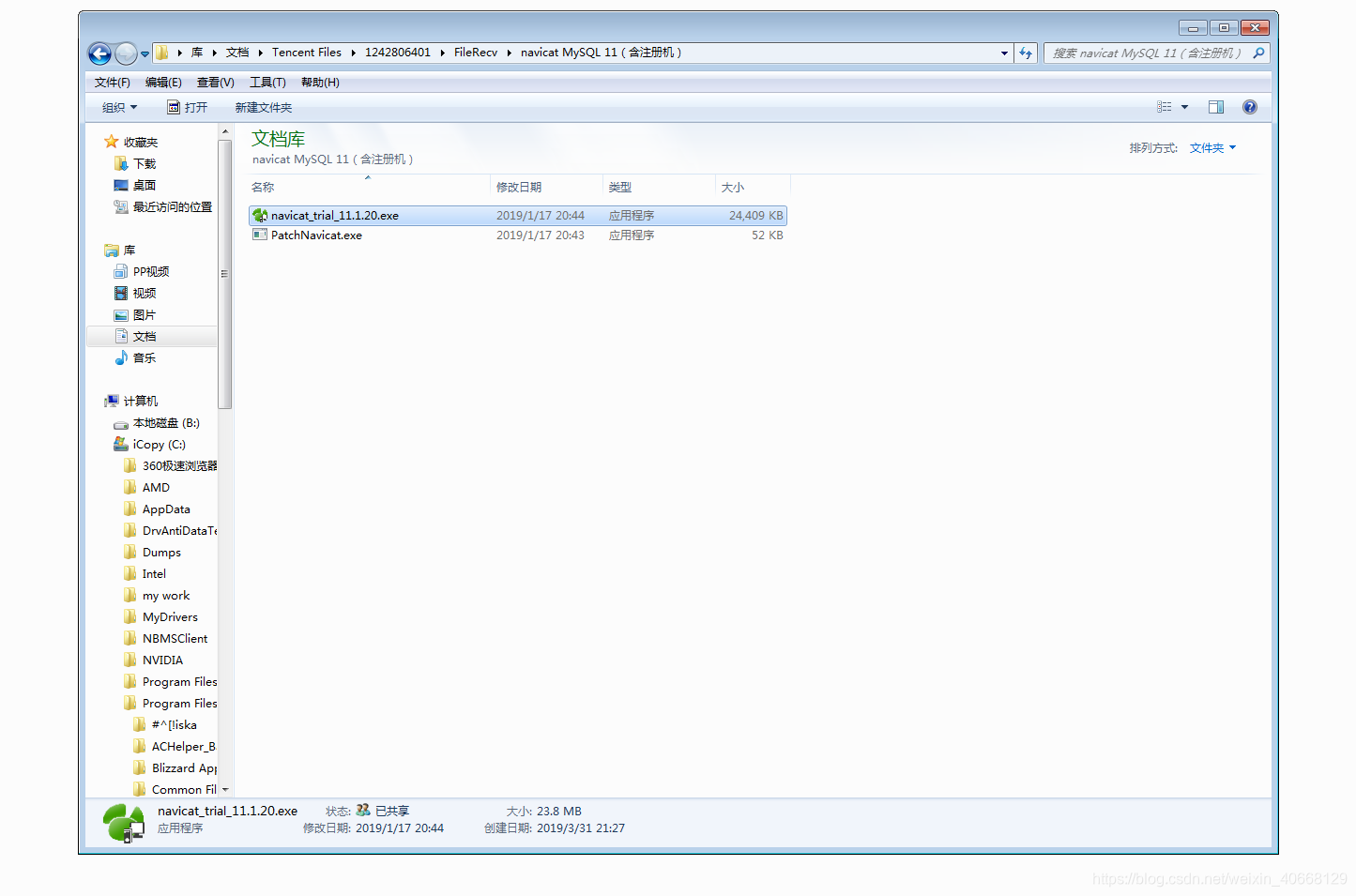Go back with the Back arrow button

coord(99,53)
